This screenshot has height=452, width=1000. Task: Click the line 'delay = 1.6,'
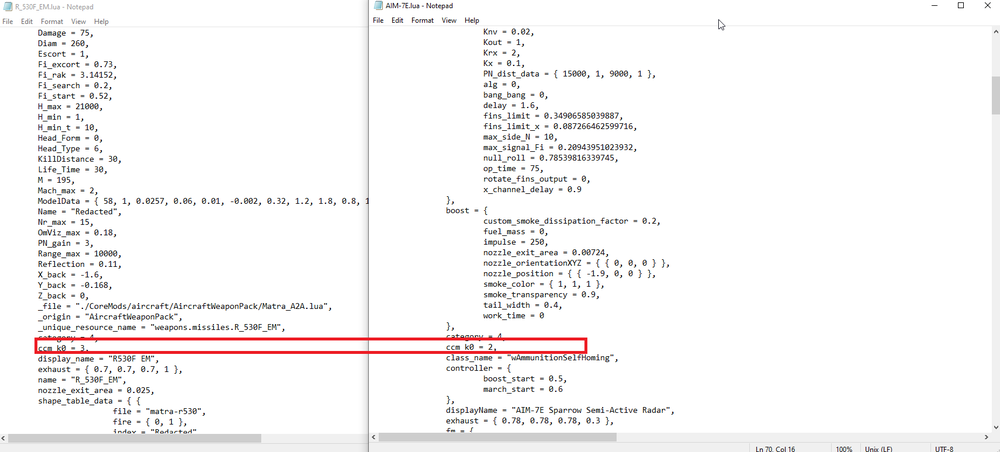(x=511, y=105)
